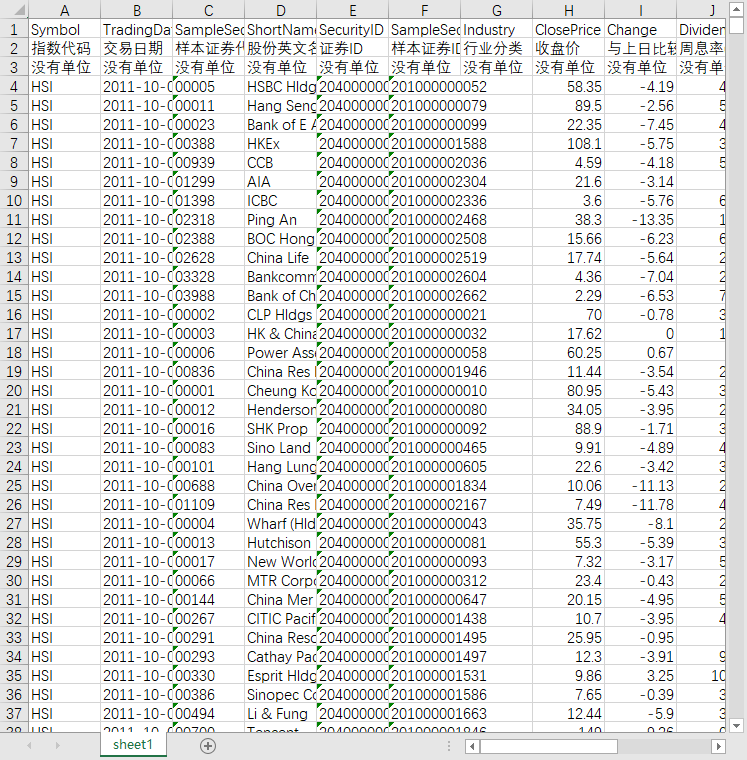Click change value 0.67
This screenshot has height=760, width=747.
click(640, 352)
